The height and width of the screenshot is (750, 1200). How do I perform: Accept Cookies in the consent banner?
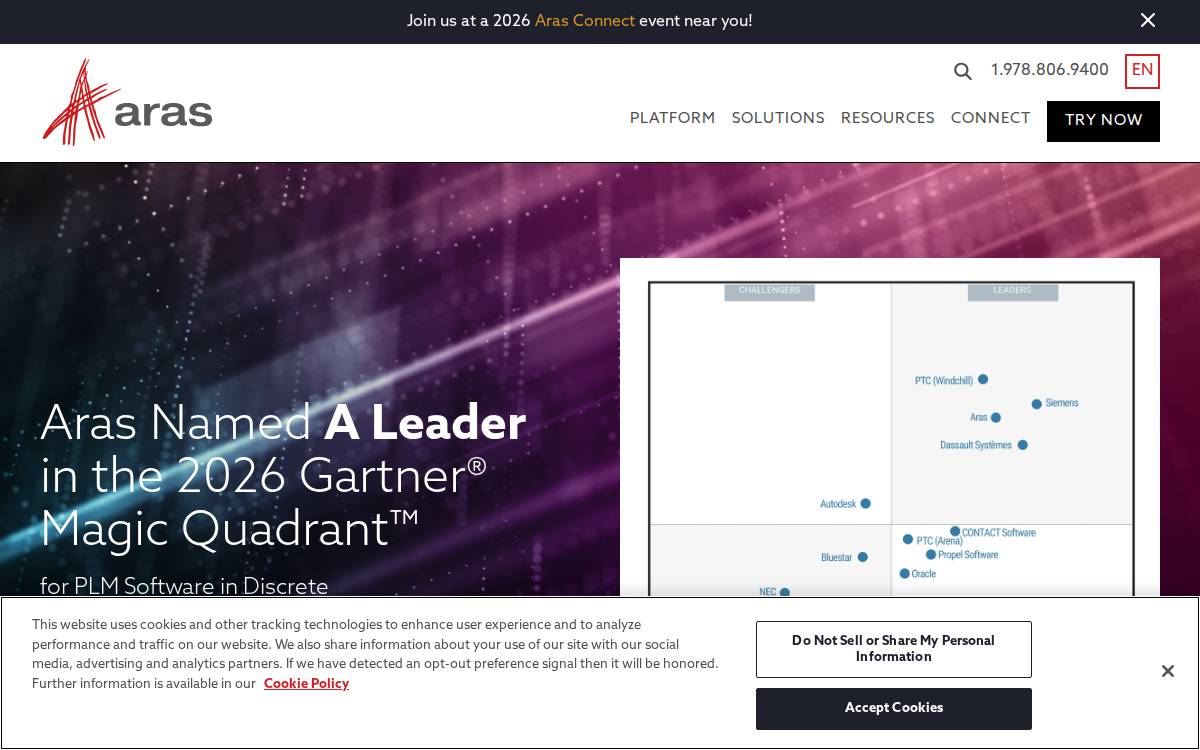click(893, 708)
